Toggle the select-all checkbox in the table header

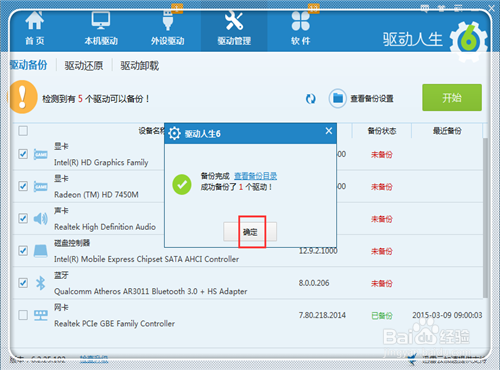pos(23,131)
